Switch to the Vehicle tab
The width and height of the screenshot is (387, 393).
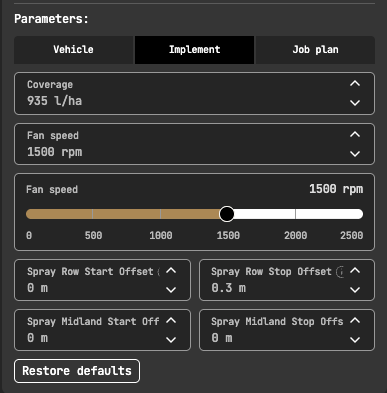[x=73, y=50]
